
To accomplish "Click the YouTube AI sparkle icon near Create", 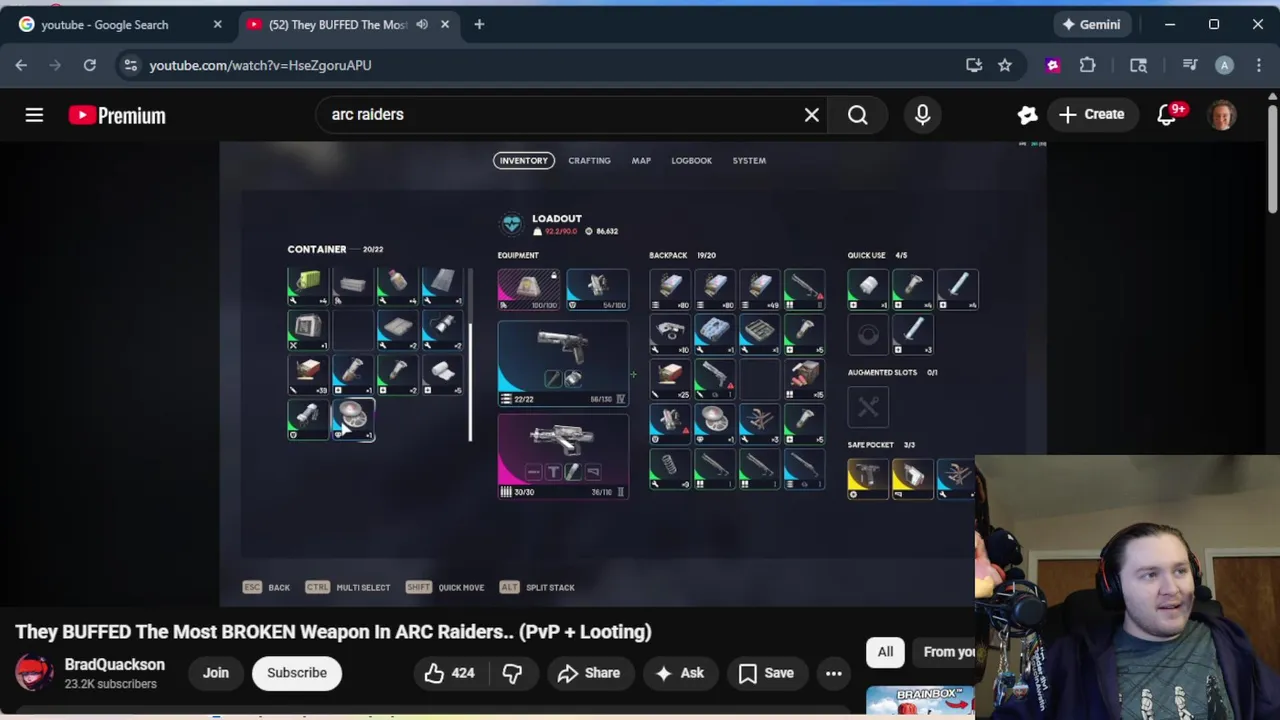I will click(1027, 115).
